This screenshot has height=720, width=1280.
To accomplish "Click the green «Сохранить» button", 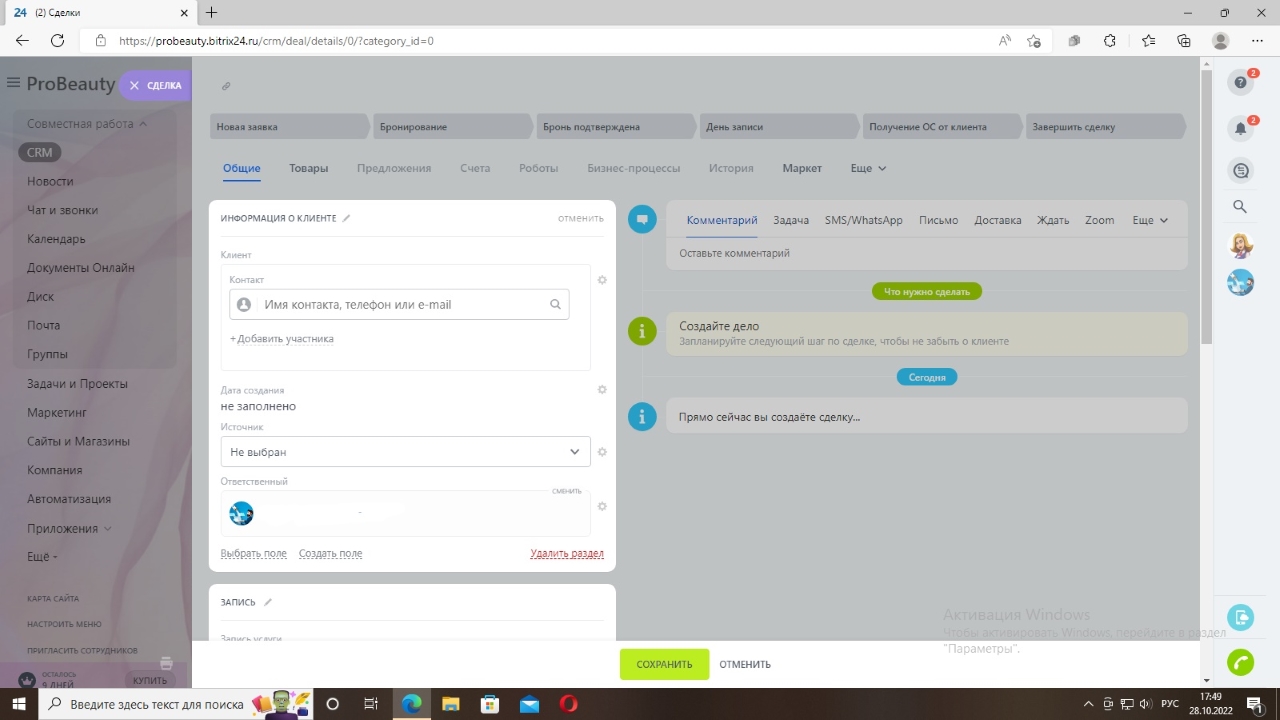I will [664, 664].
